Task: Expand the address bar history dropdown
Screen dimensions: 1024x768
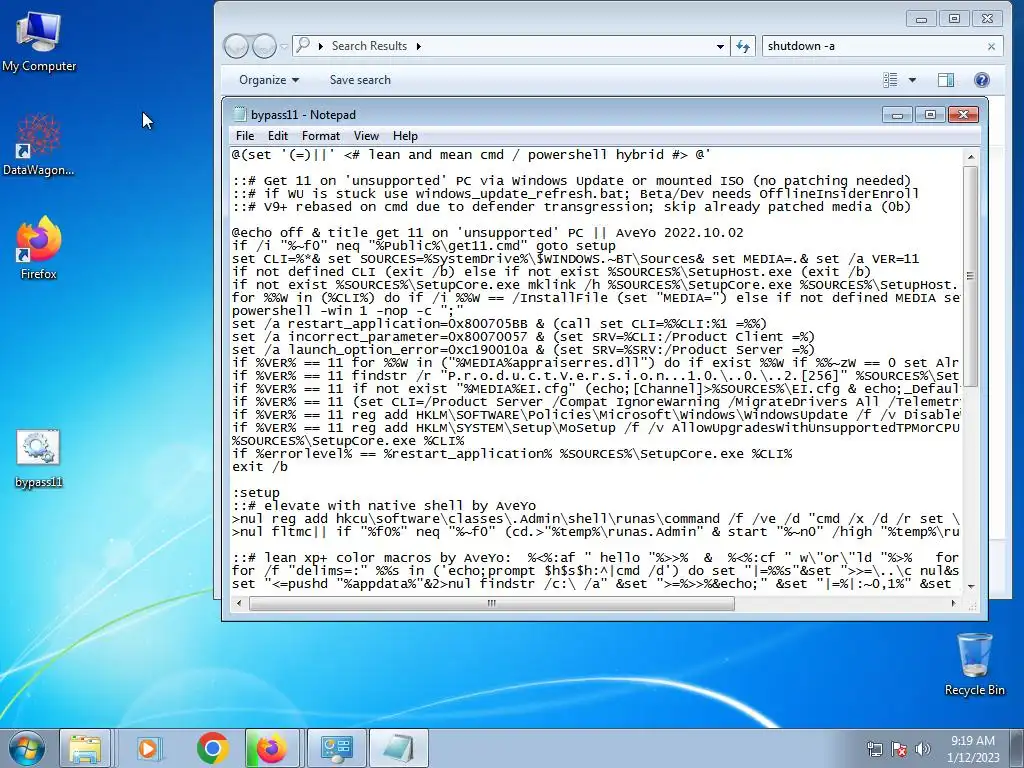Action: coord(720,46)
